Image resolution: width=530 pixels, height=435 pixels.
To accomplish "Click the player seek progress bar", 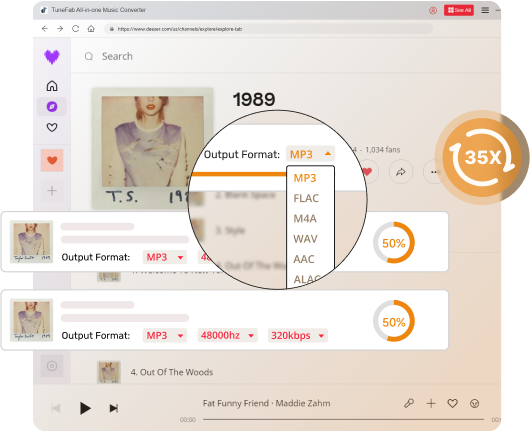I will pos(343,419).
